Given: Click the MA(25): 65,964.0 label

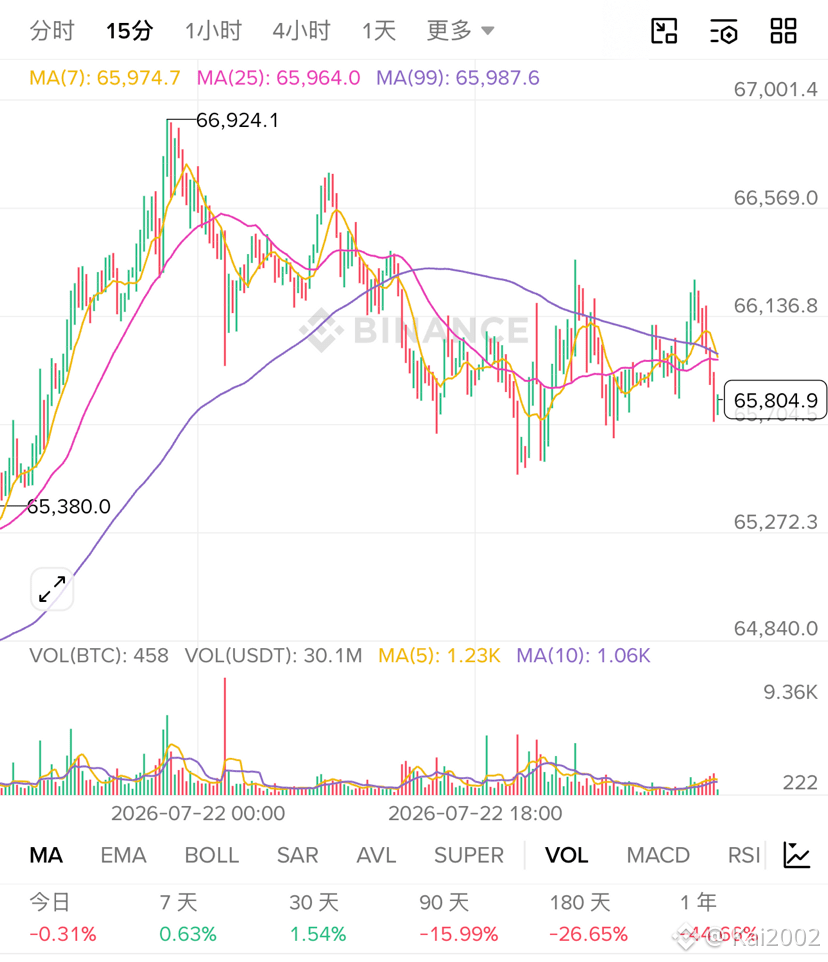Looking at the screenshot, I should (x=278, y=78).
